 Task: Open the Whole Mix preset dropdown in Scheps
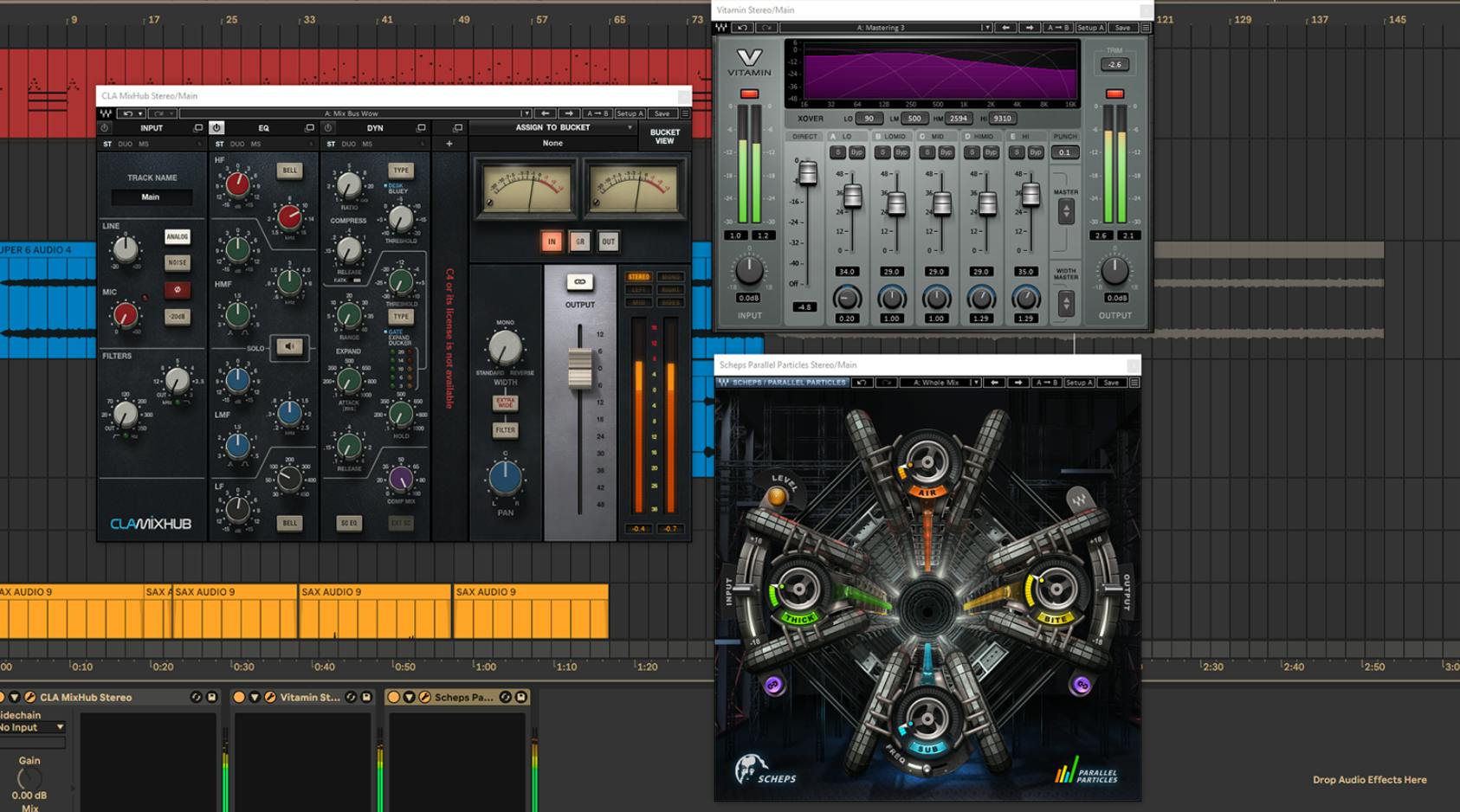point(940,383)
